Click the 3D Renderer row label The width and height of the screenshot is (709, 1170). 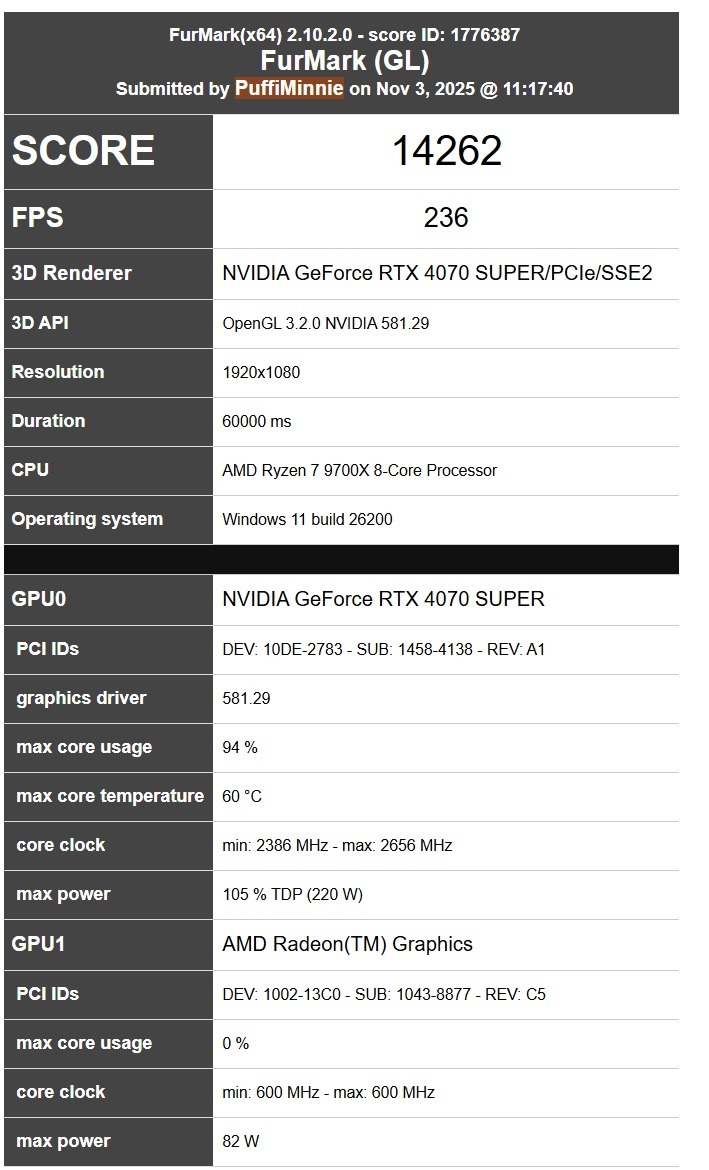71,273
